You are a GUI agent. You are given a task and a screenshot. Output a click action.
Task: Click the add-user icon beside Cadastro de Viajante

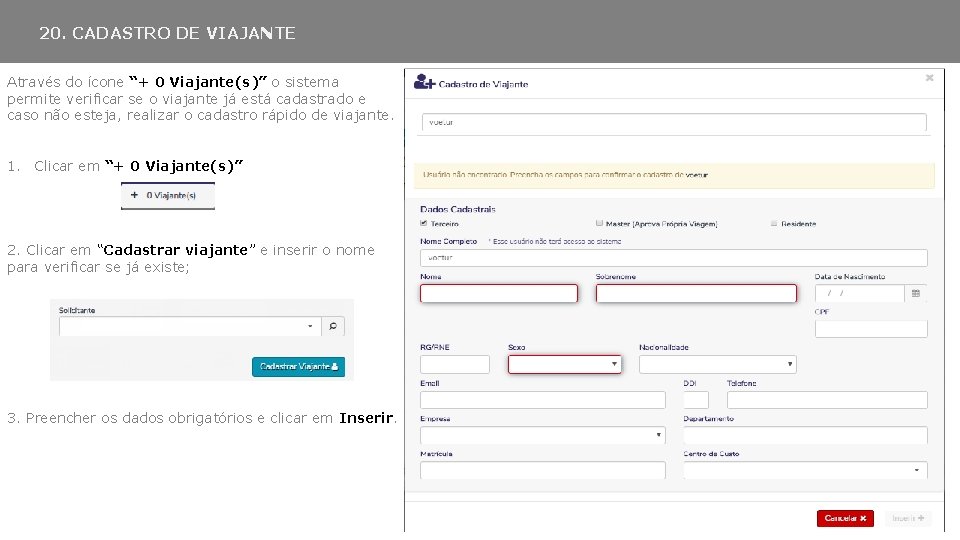pos(424,82)
